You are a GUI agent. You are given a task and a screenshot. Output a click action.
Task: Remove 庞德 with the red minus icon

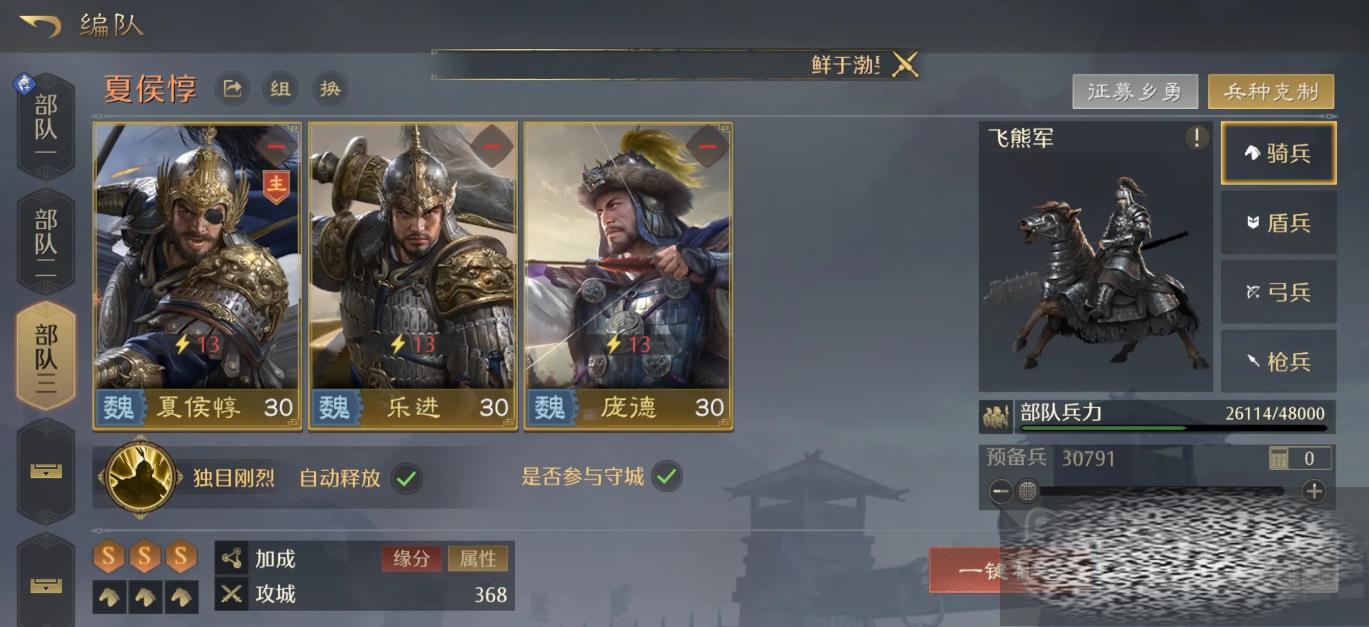point(707,147)
